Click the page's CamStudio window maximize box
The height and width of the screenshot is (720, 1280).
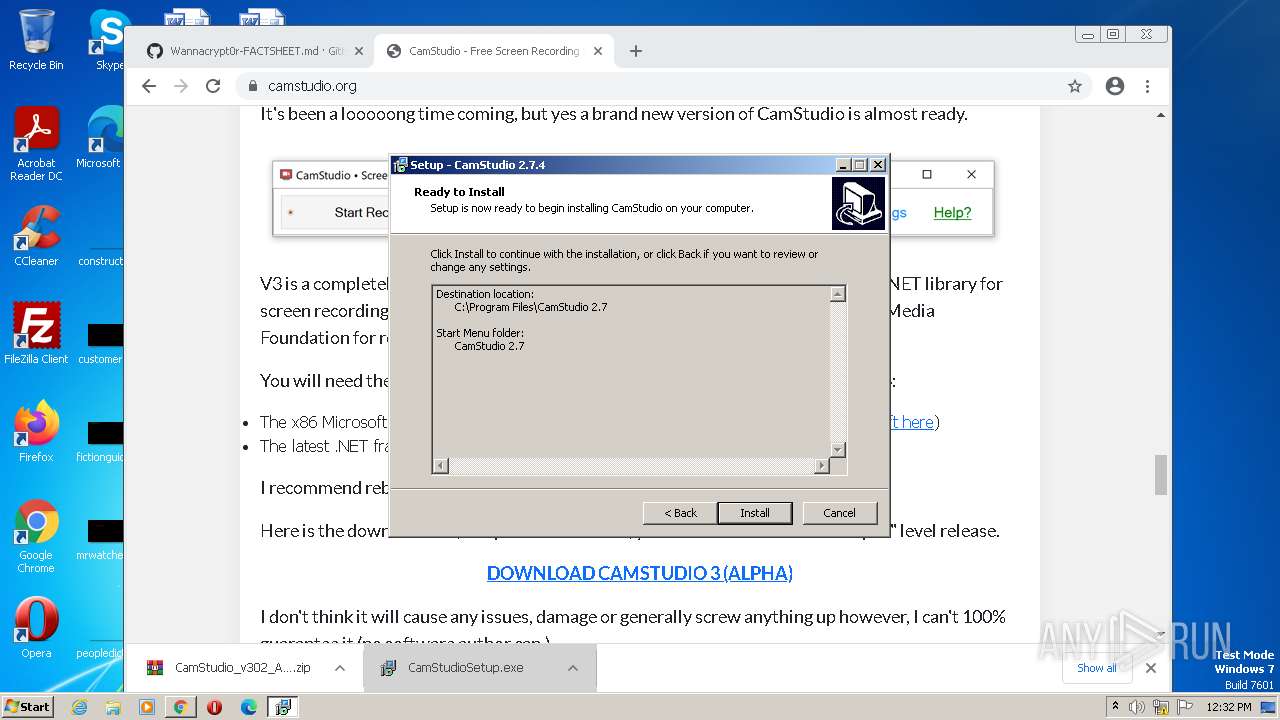927,174
